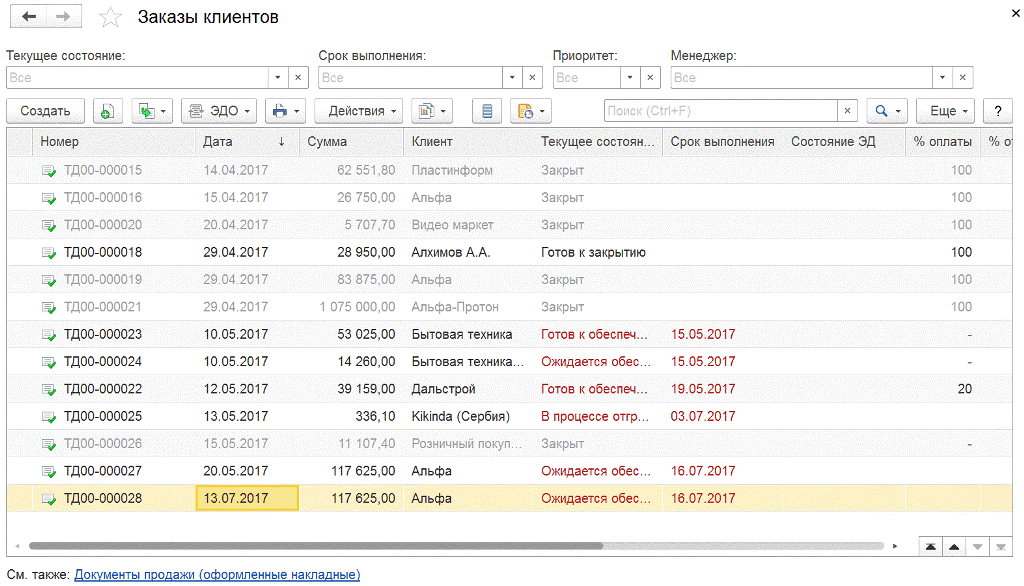Expand the Приоритет dropdown list

(x=632, y=77)
